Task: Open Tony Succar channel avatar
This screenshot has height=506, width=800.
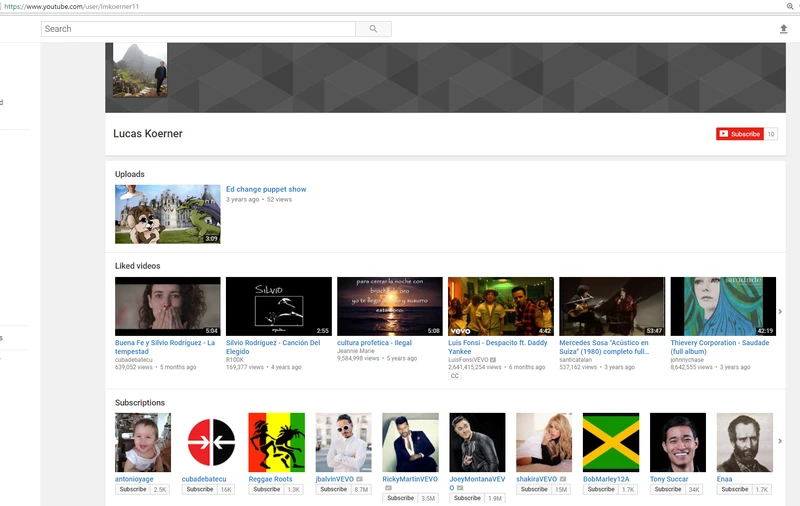Action: (x=678, y=442)
